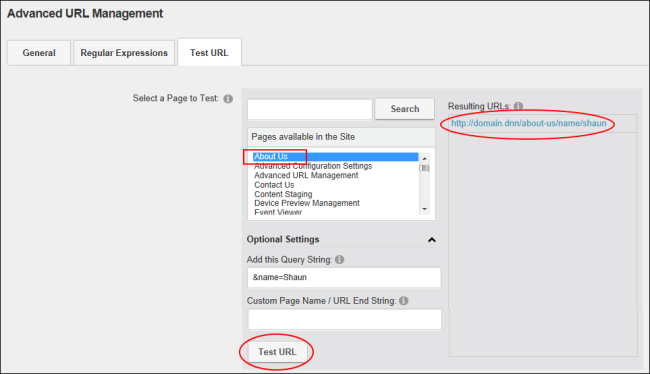Click the Search button
Screen dimensions: 650x374
pyautogui.click(x=405, y=109)
